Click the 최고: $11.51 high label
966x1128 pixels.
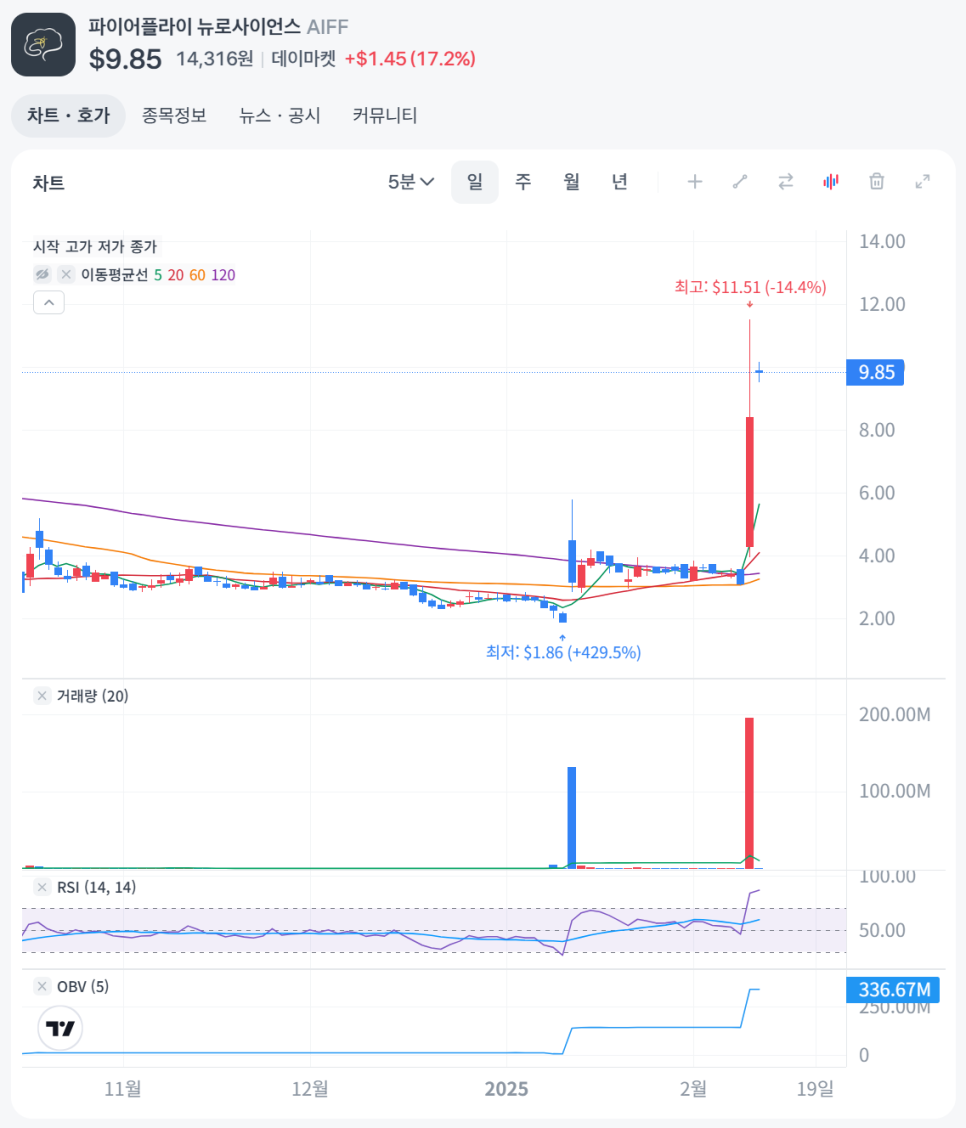pyautogui.click(x=750, y=287)
